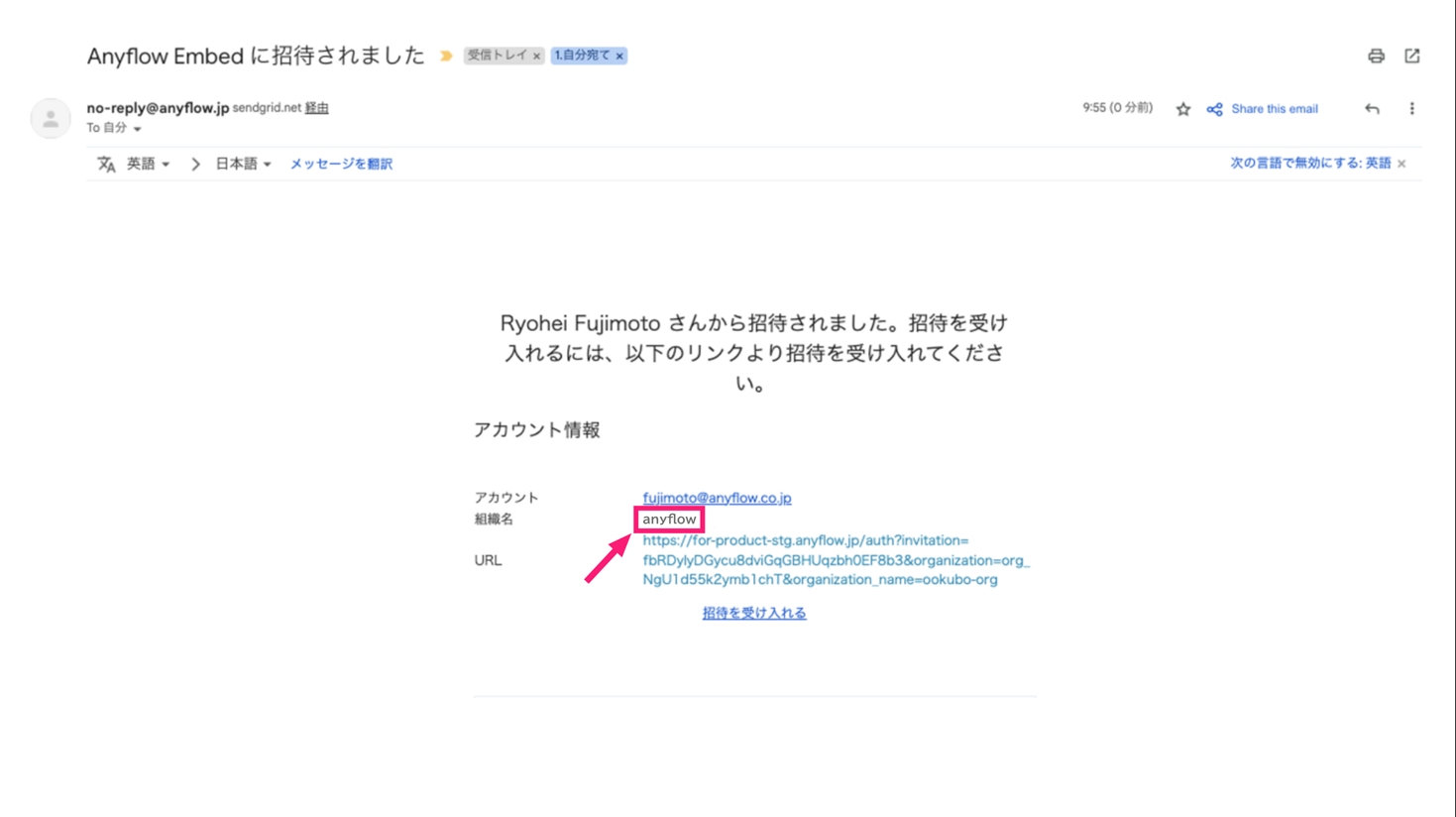
Task: Print this email with the printer icon
Action: click(x=1376, y=57)
